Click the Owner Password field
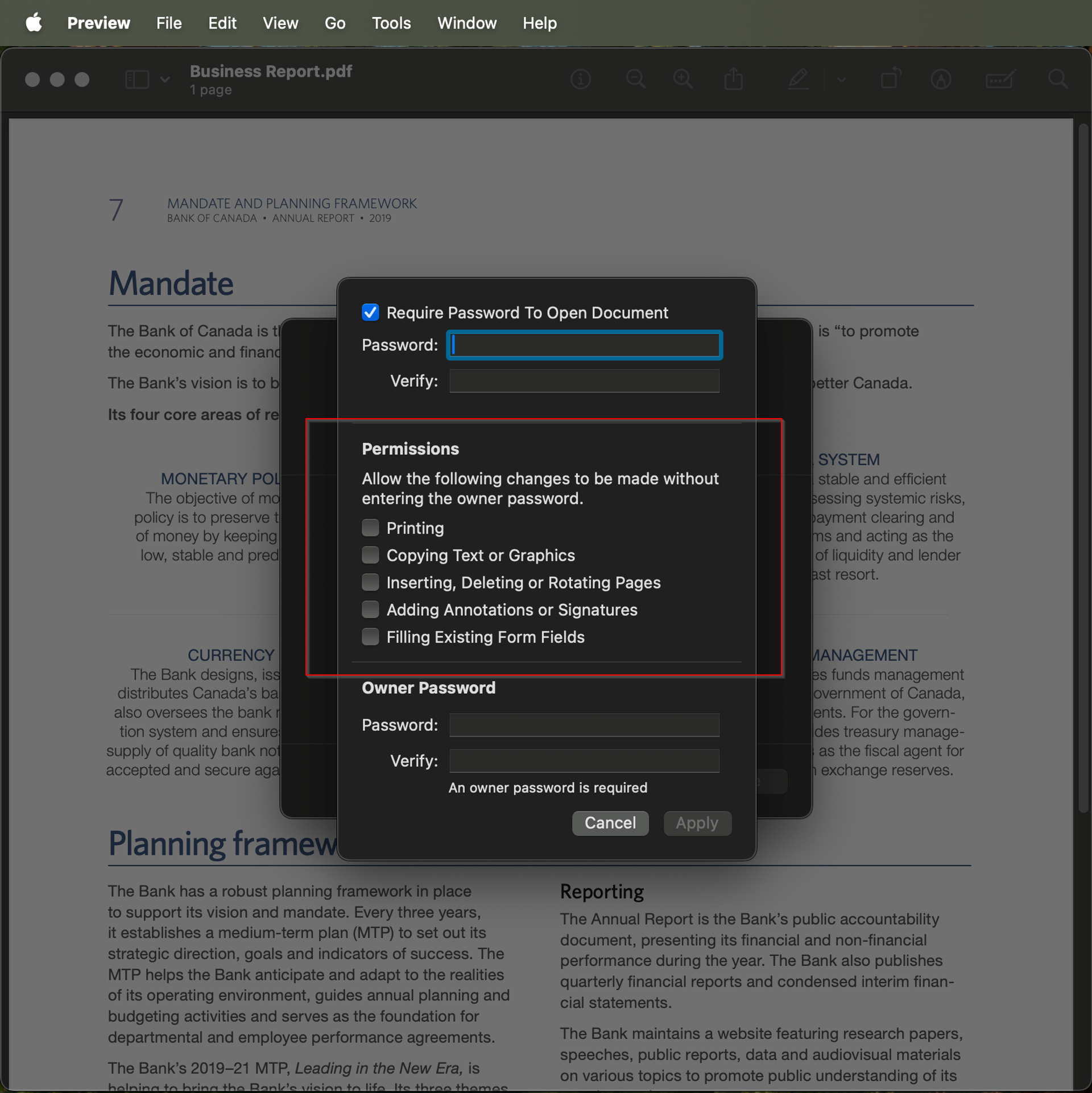The width and height of the screenshot is (1092, 1093). tap(584, 725)
